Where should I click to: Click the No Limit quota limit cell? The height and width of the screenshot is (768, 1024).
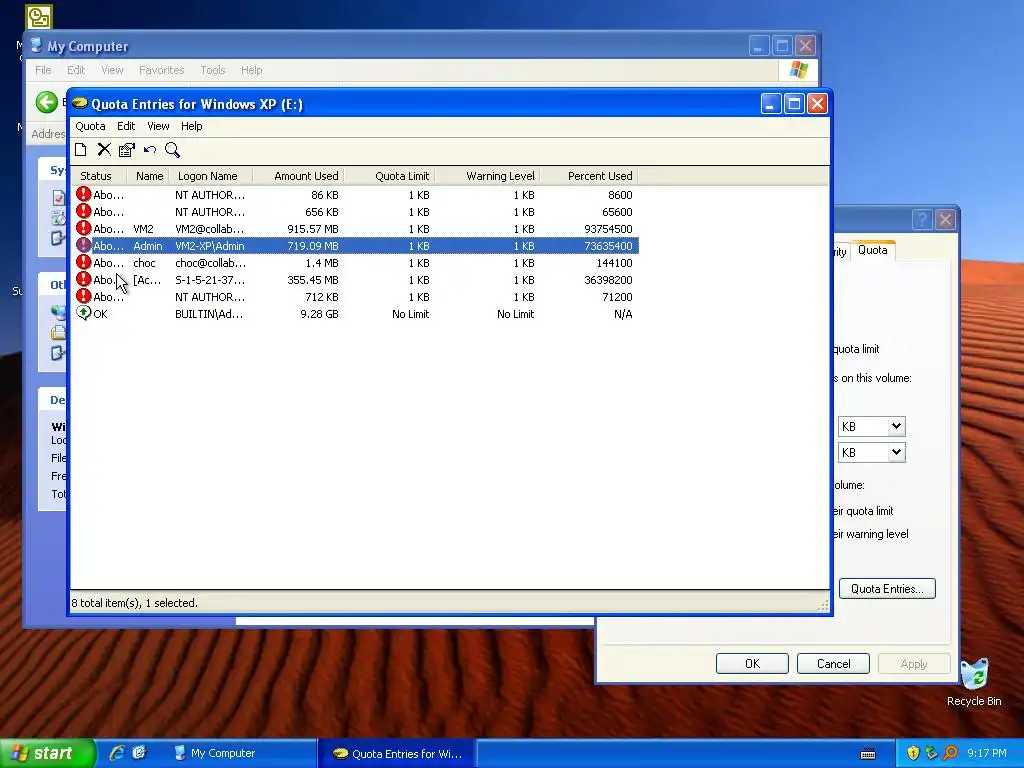tap(410, 313)
